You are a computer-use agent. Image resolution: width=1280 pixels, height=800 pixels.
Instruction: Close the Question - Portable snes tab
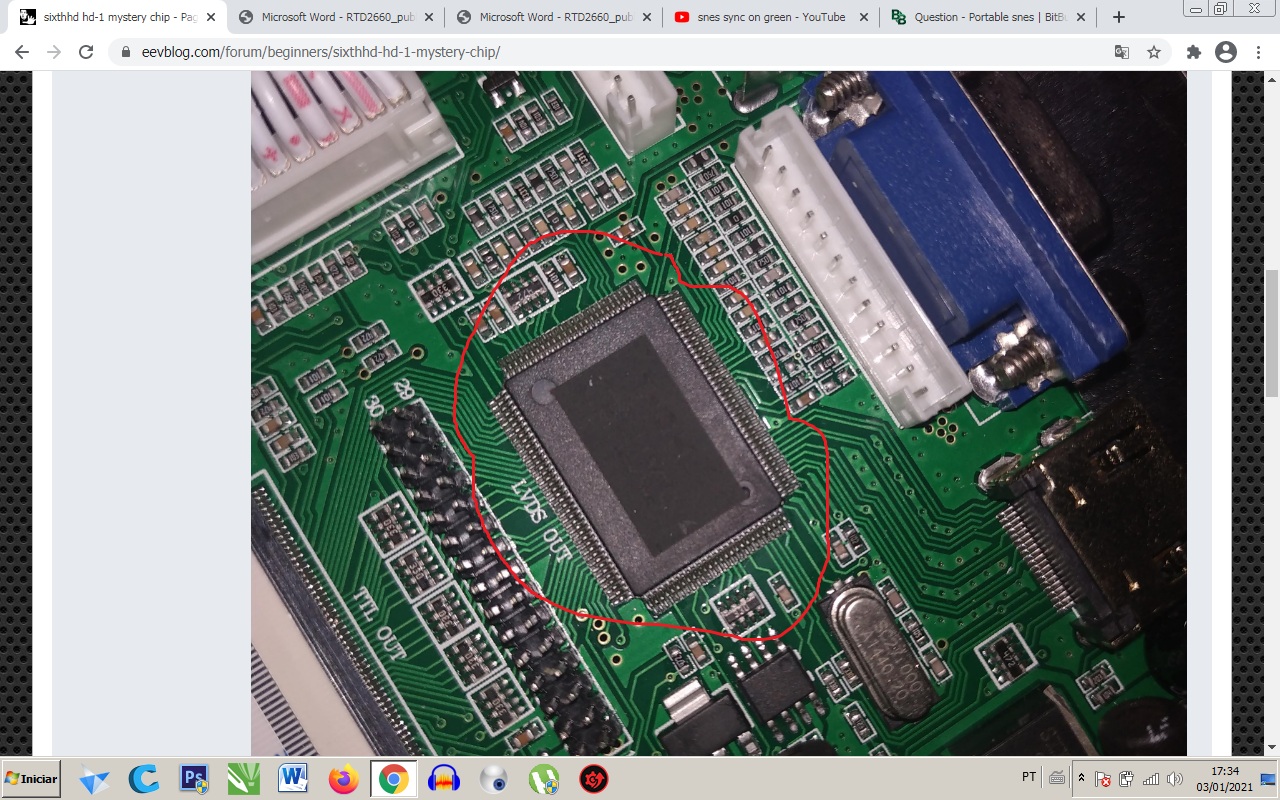(1080, 17)
